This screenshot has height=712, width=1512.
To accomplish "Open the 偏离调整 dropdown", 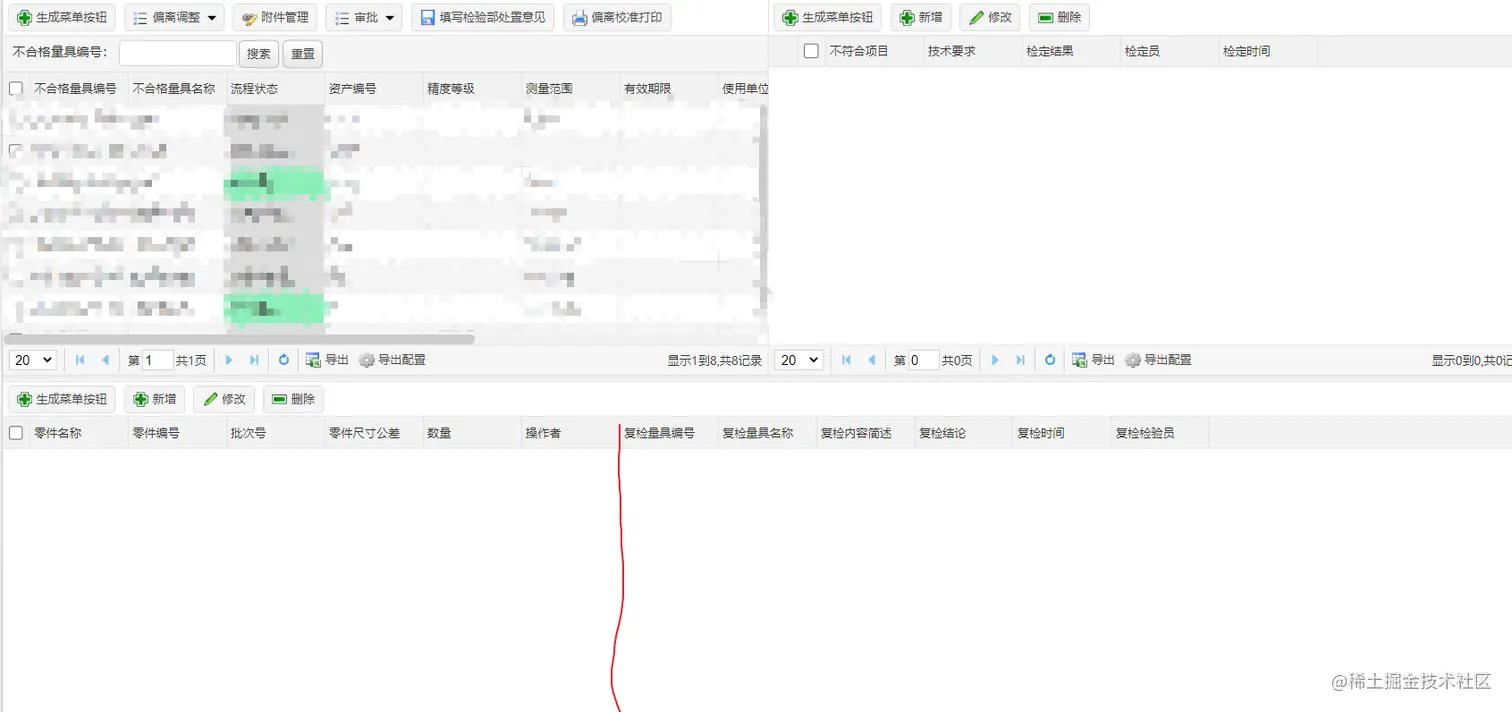I will click(177, 17).
